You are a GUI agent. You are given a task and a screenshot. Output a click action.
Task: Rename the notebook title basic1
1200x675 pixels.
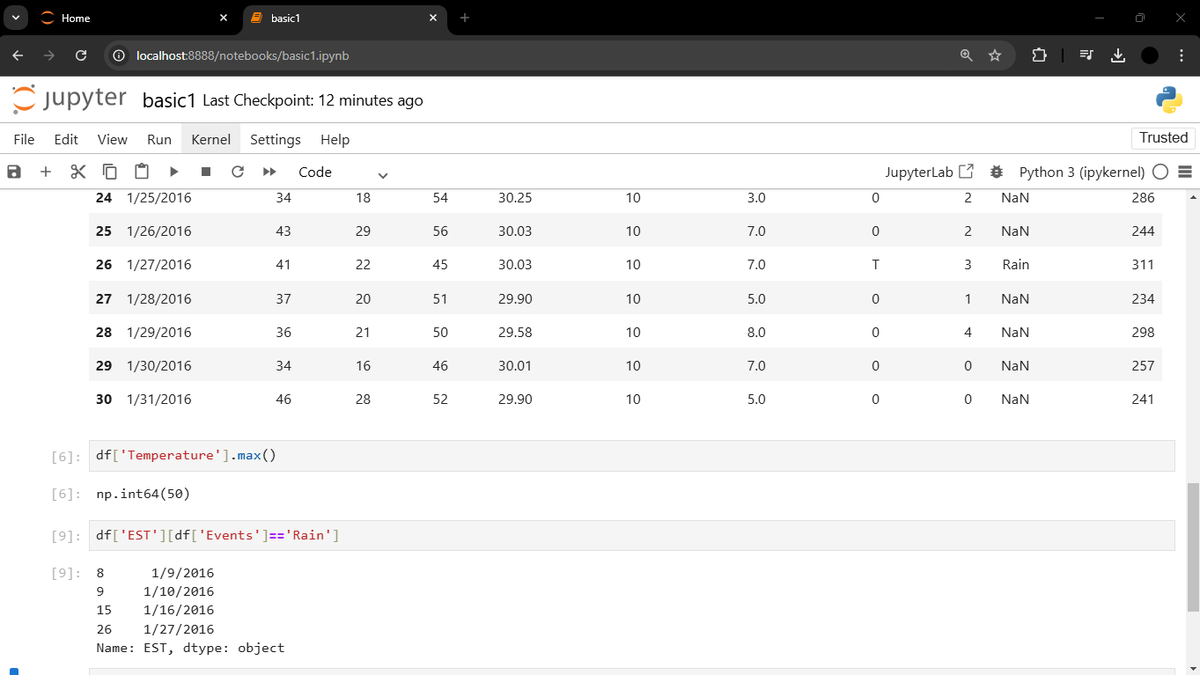170,100
